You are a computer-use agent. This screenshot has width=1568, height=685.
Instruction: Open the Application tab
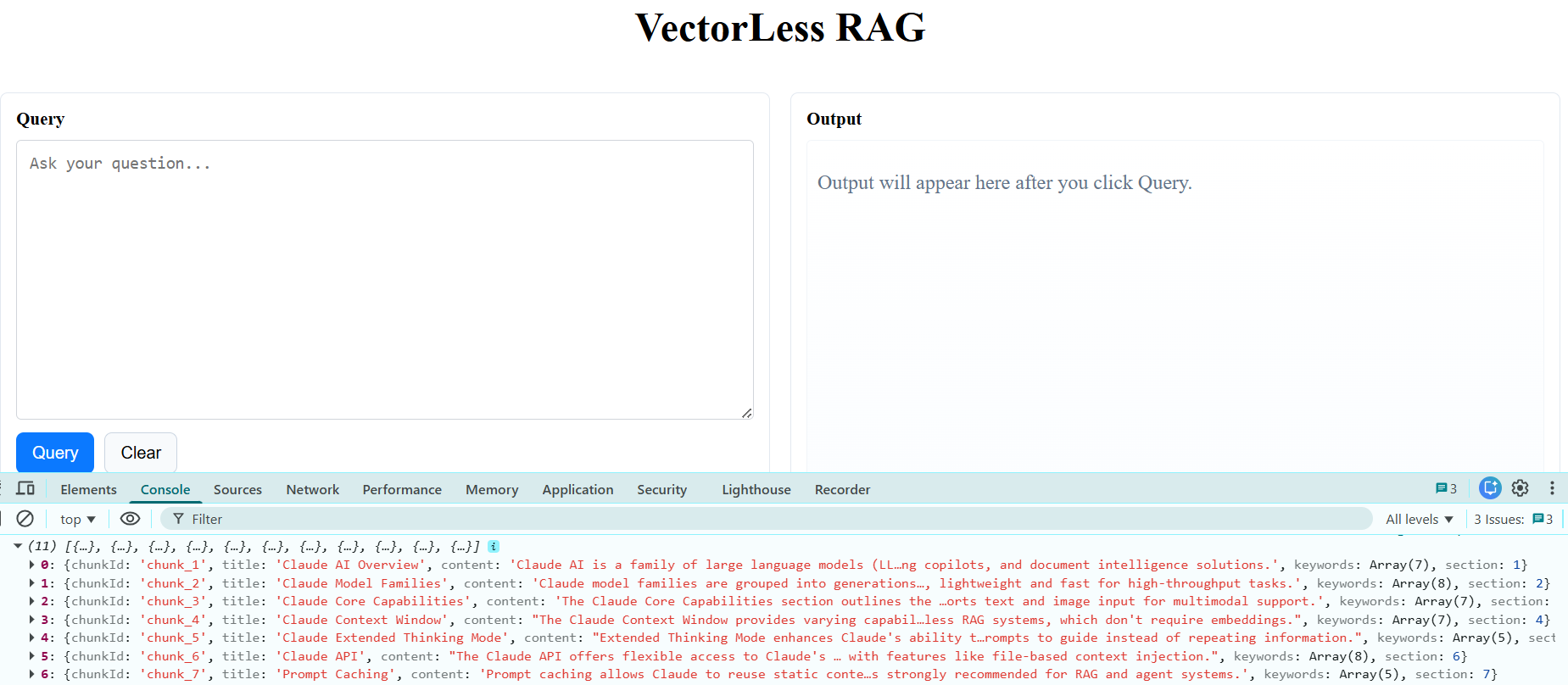click(578, 489)
